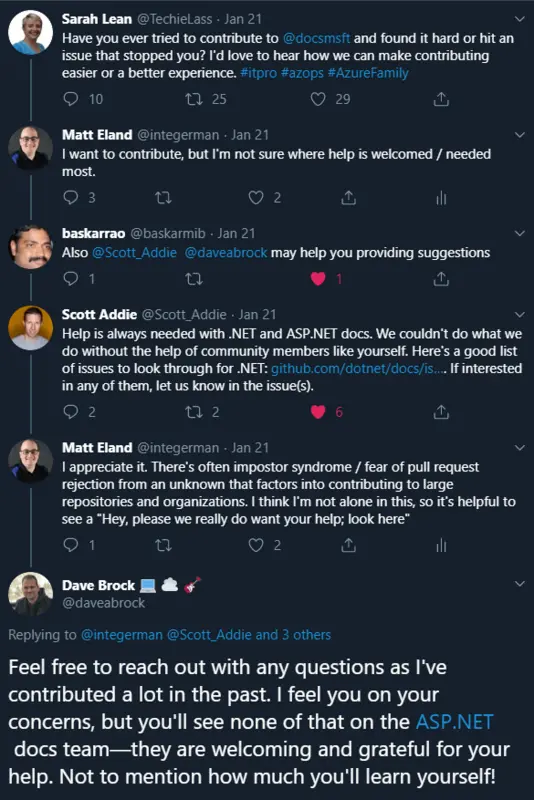View analytics for Matt Eland's impostor syndrome tweet
The height and width of the screenshot is (800, 534).
[441, 546]
